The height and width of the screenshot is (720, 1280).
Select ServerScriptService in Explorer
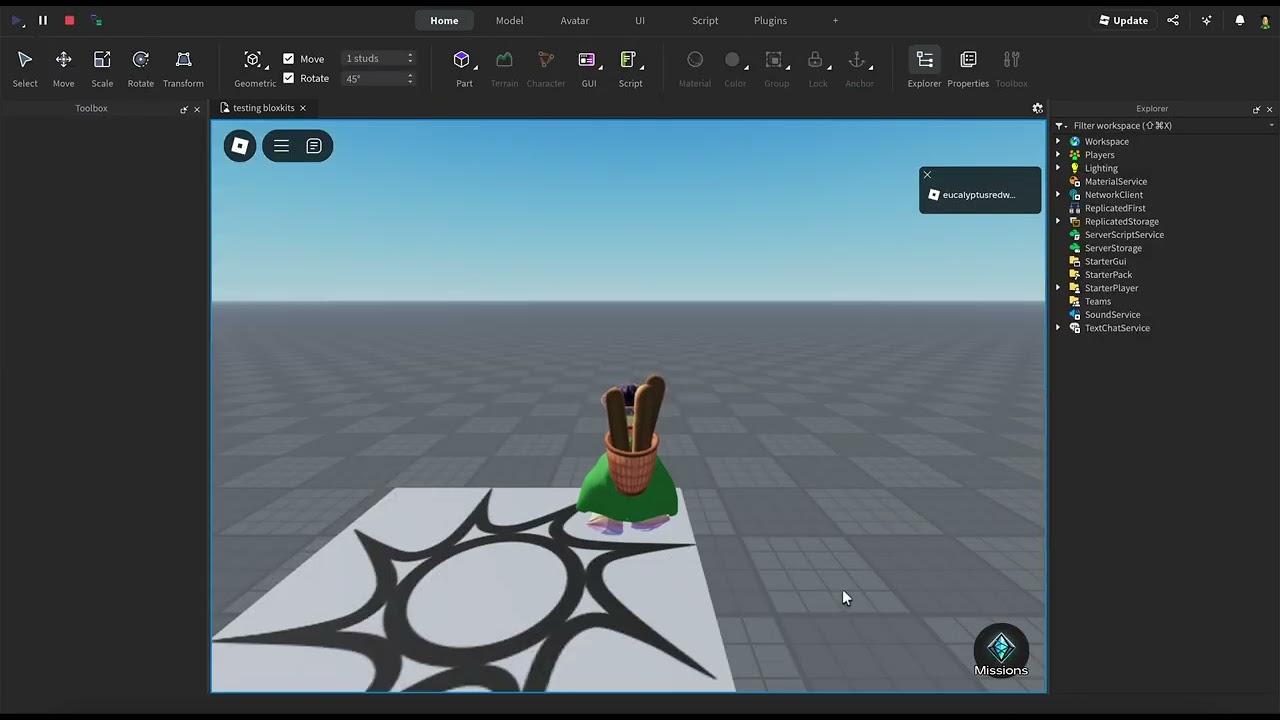pyautogui.click(x=1124, y=235)
